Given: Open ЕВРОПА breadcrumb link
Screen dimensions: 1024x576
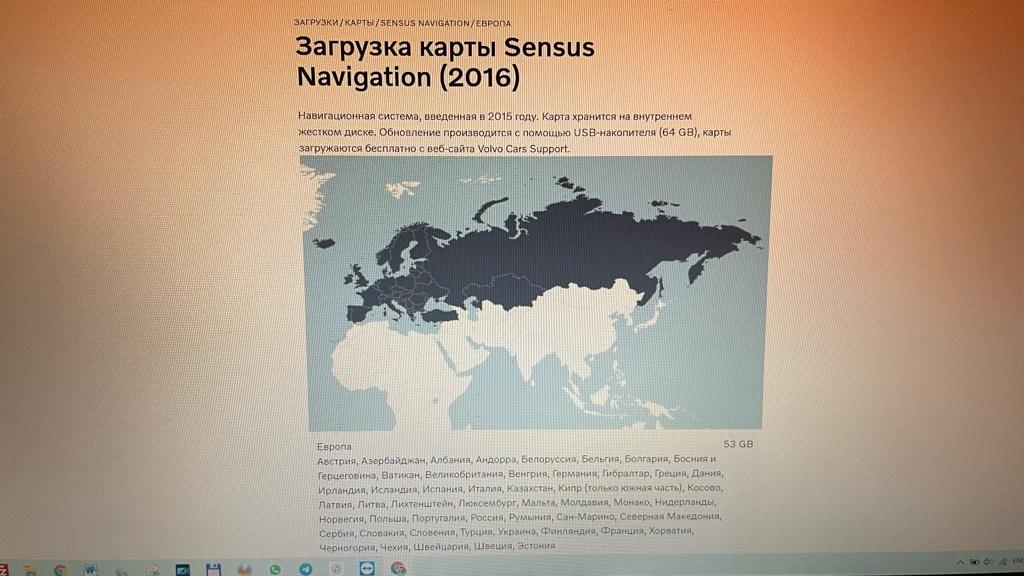Looking at the screenshot, I should pos(493,23).
